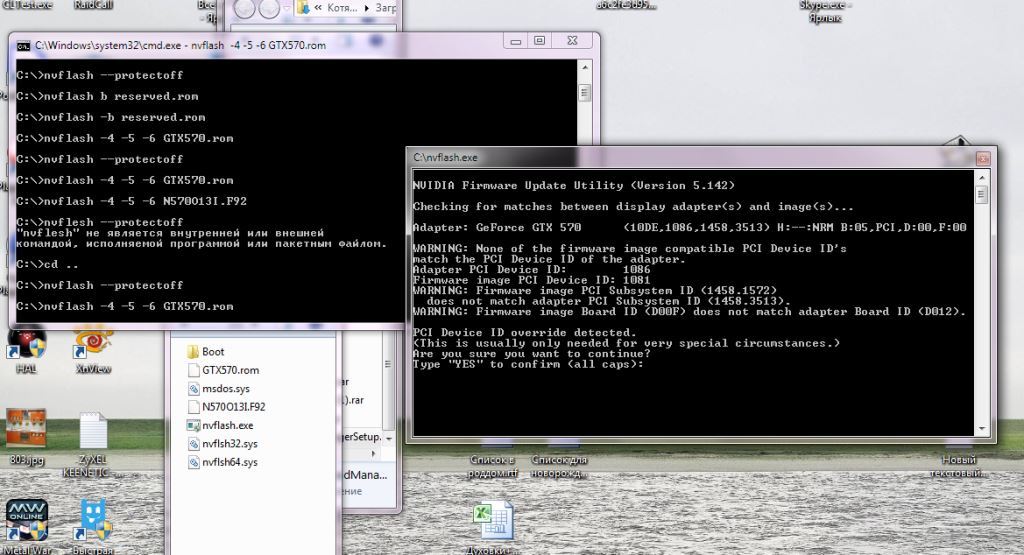Click the GTX570.rom file icon
1024x555 pixels.
193,370
